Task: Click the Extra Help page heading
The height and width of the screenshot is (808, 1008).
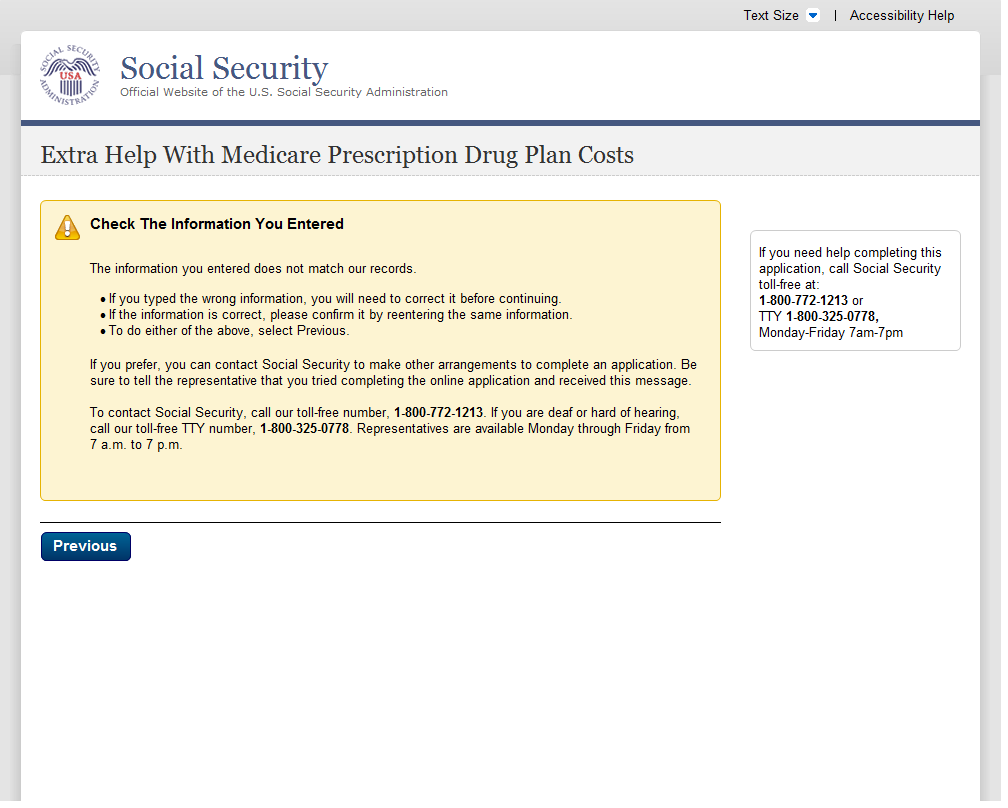Action: coord(337,155)
